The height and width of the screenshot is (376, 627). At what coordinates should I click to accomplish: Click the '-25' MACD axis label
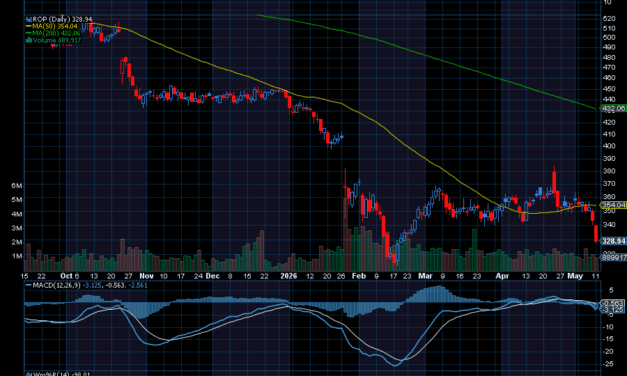pos(608,364)
